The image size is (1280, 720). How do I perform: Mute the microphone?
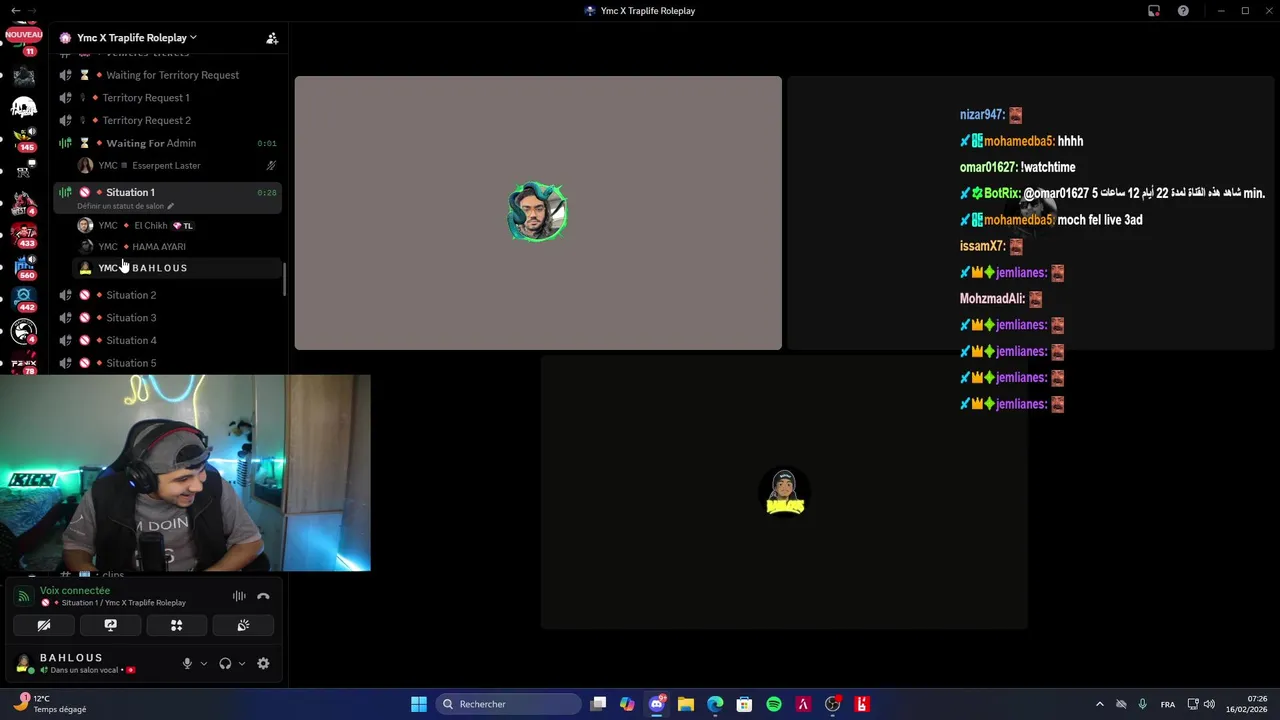pos(187,663)
